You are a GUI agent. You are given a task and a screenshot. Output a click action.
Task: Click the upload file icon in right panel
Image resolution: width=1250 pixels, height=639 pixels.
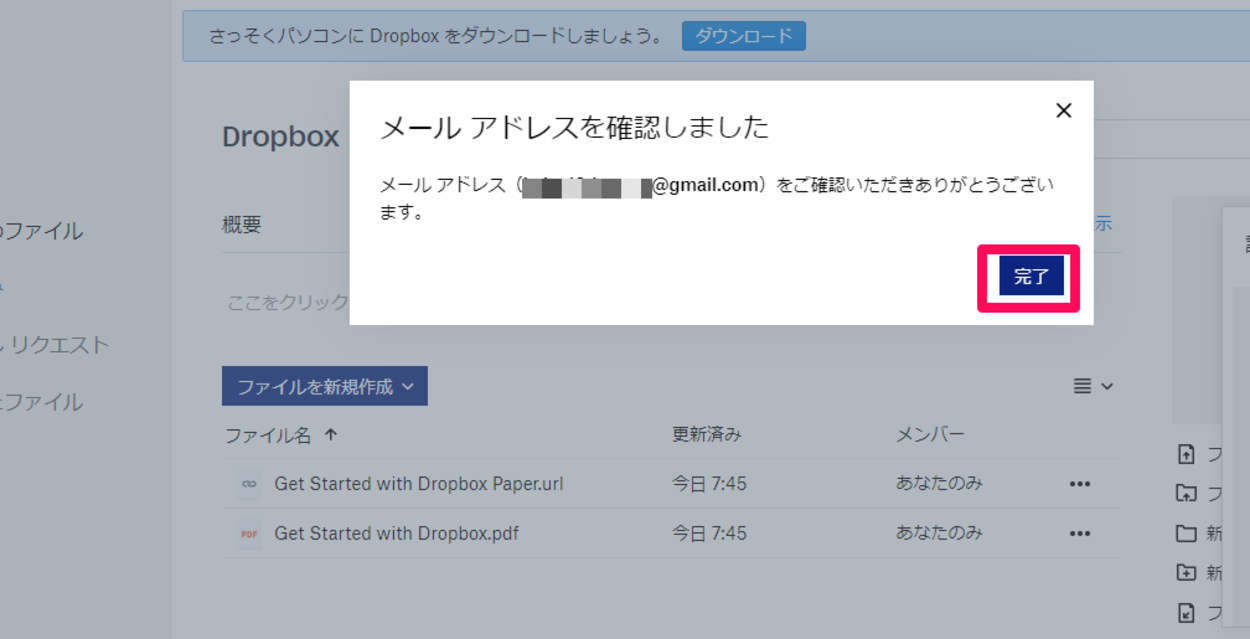coord(1186,455)
